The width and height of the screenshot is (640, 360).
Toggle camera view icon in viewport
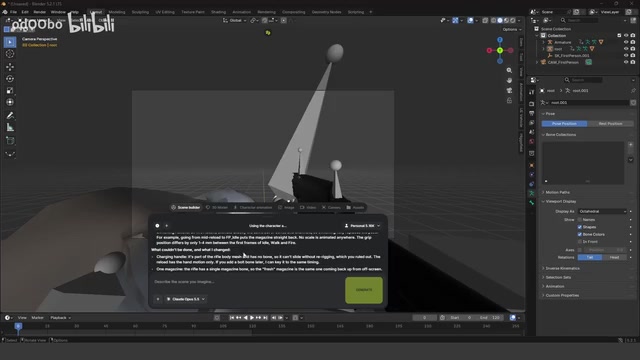coord(509,90)
